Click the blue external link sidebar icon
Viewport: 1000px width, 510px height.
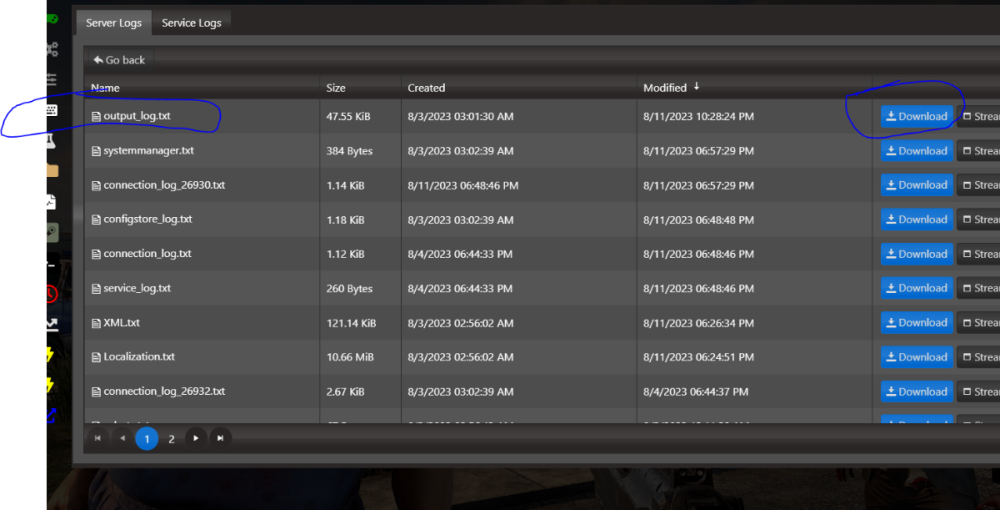click(x=52, y=415)
